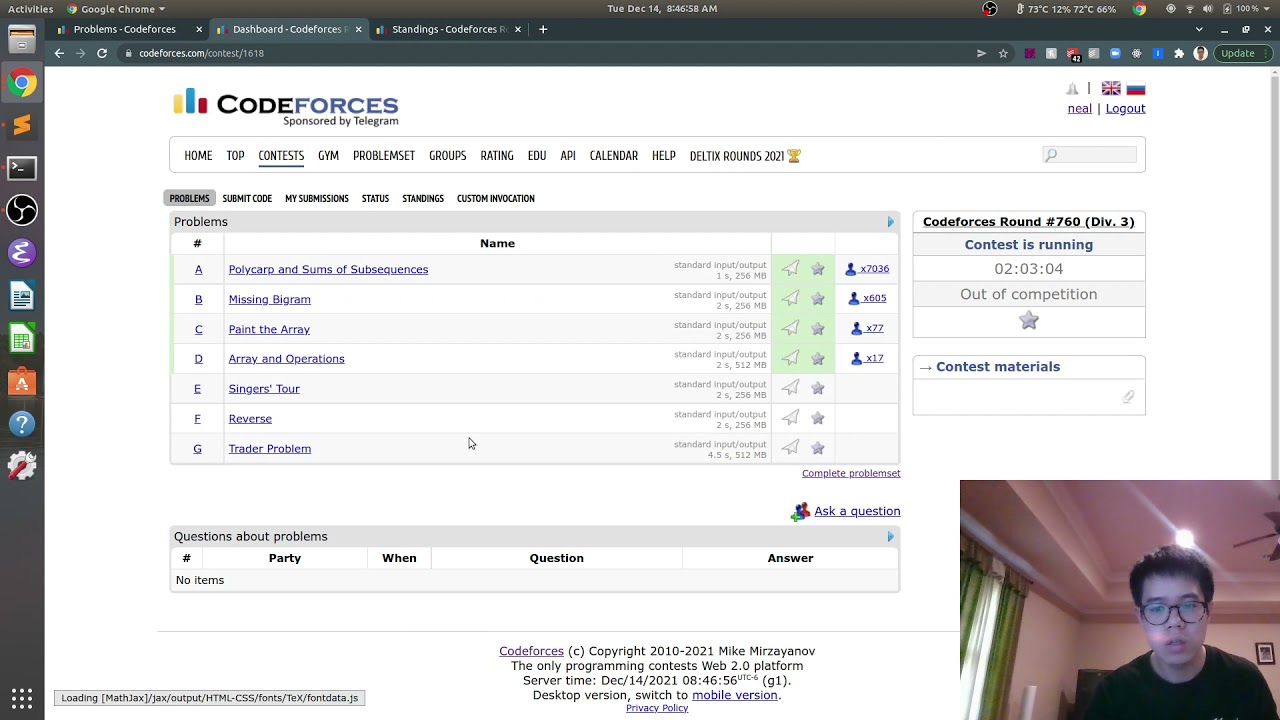Open Deltix Rounds 2021 menu item
The width and height of the screenshot is (1280, 720).
(x=745, y=156)
